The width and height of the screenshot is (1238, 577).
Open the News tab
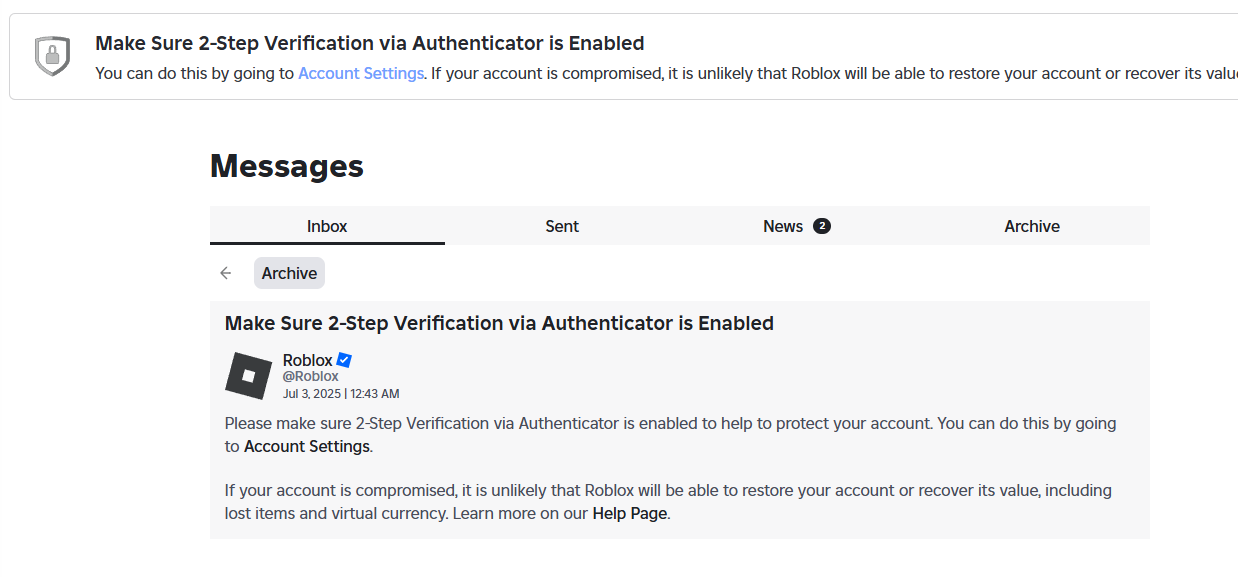point(797,226)
